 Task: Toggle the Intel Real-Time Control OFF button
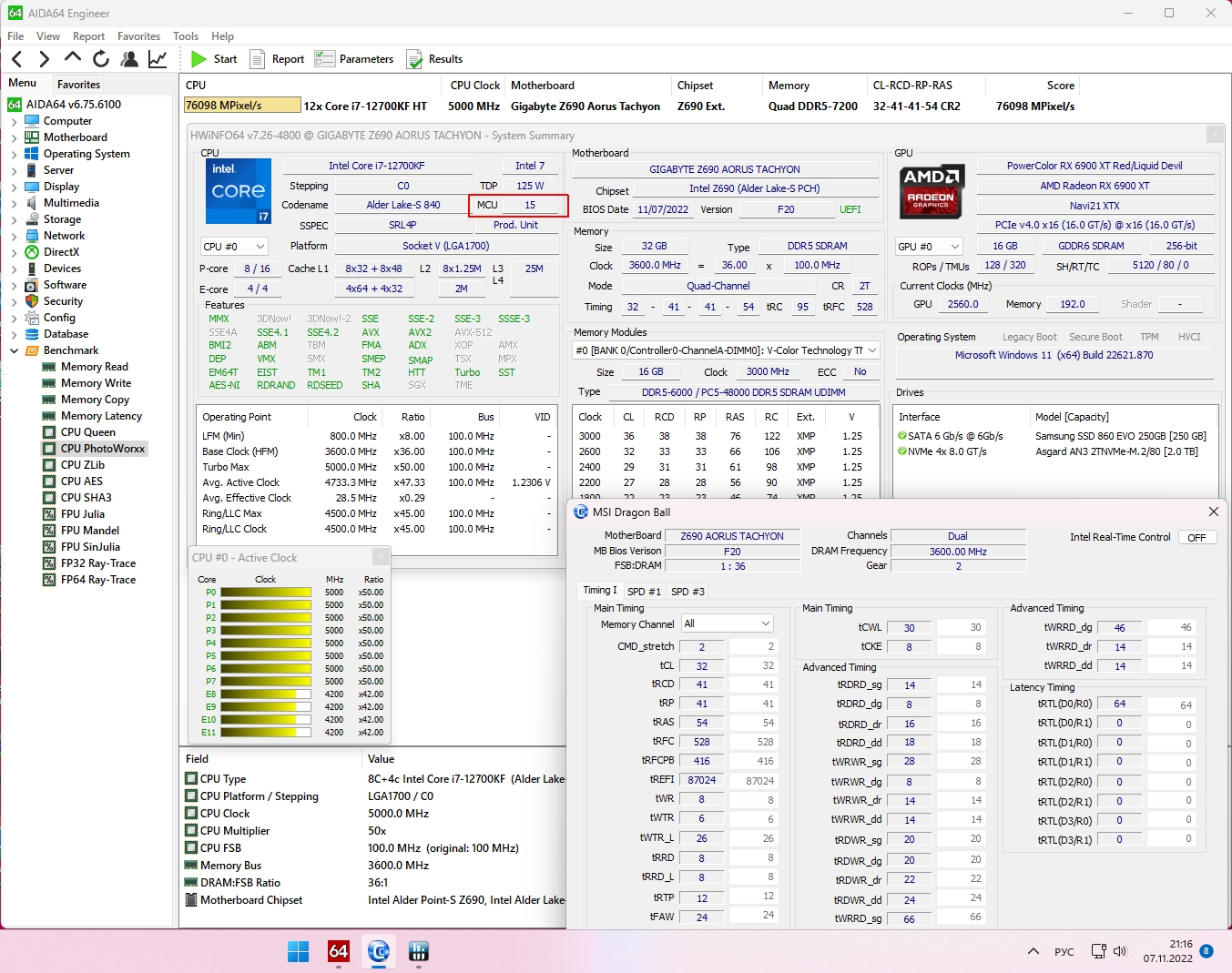pyautogui.click(x=1196, y=537)
